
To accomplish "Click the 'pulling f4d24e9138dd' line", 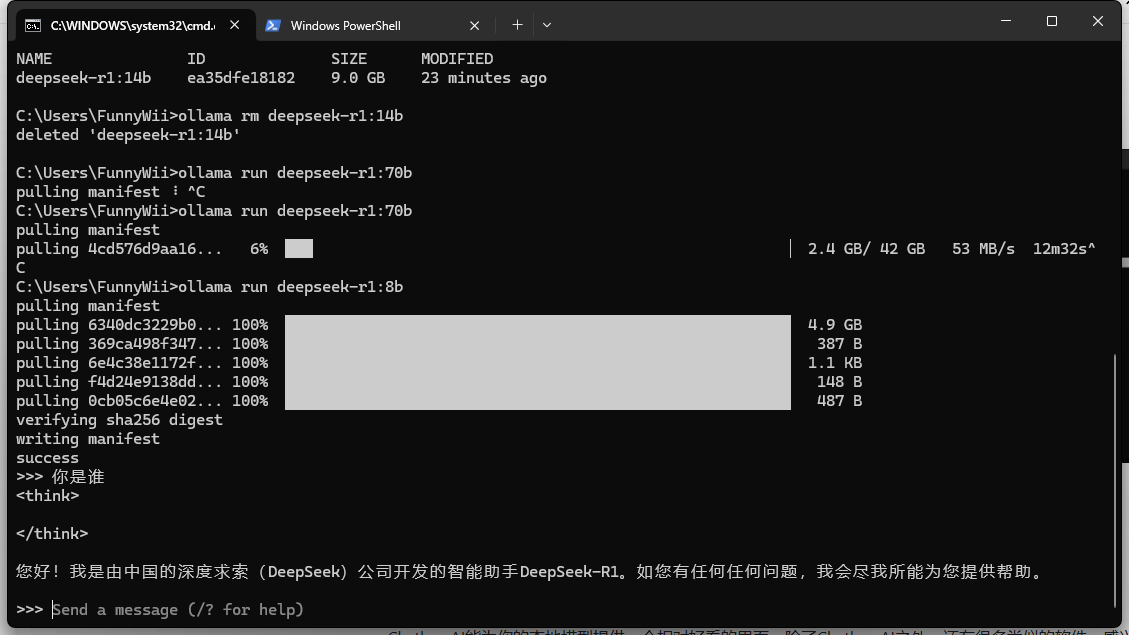I will tap(142, 382).
